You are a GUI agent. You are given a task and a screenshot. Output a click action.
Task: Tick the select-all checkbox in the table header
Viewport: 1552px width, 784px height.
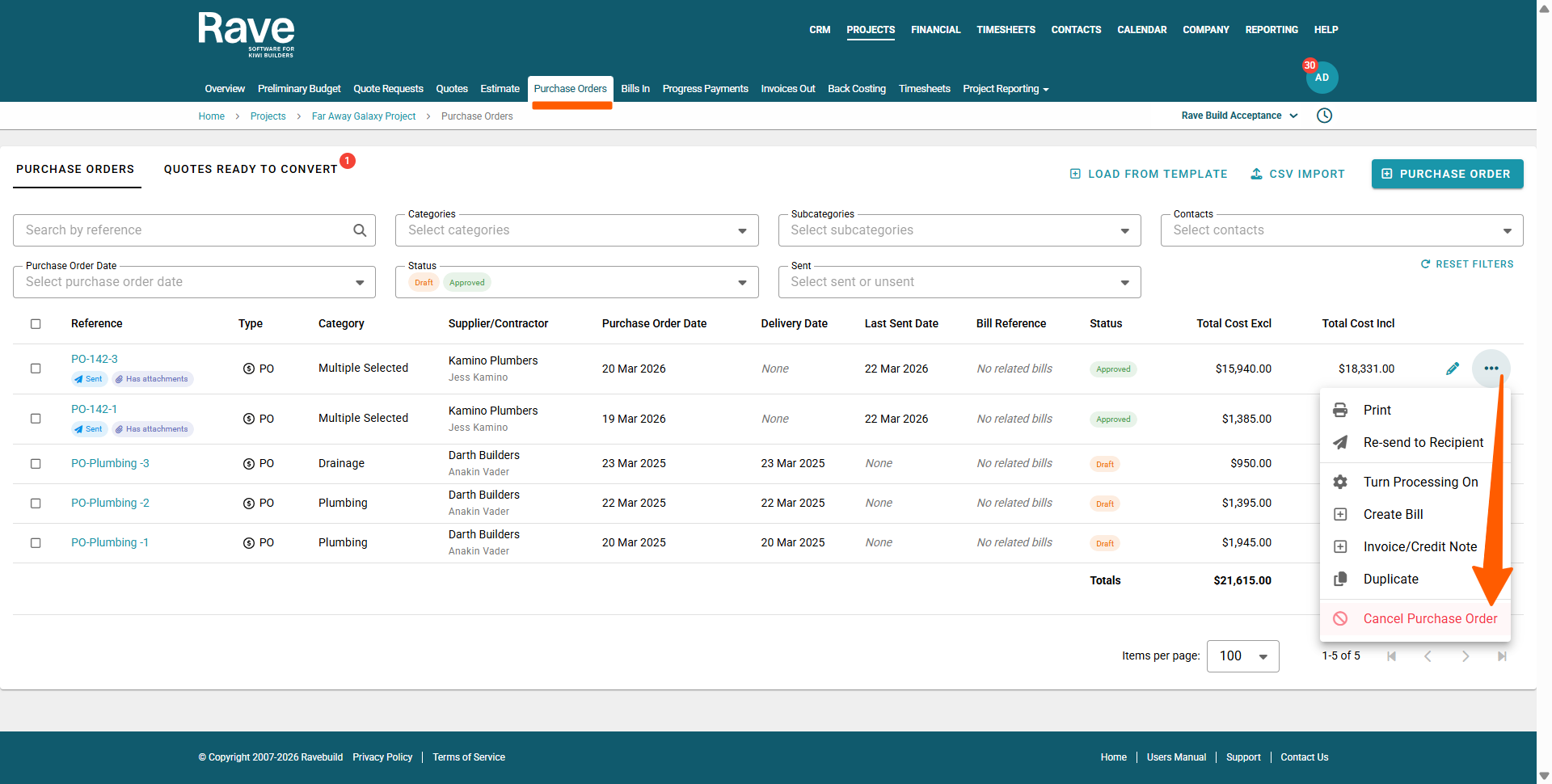coord(36,324)
